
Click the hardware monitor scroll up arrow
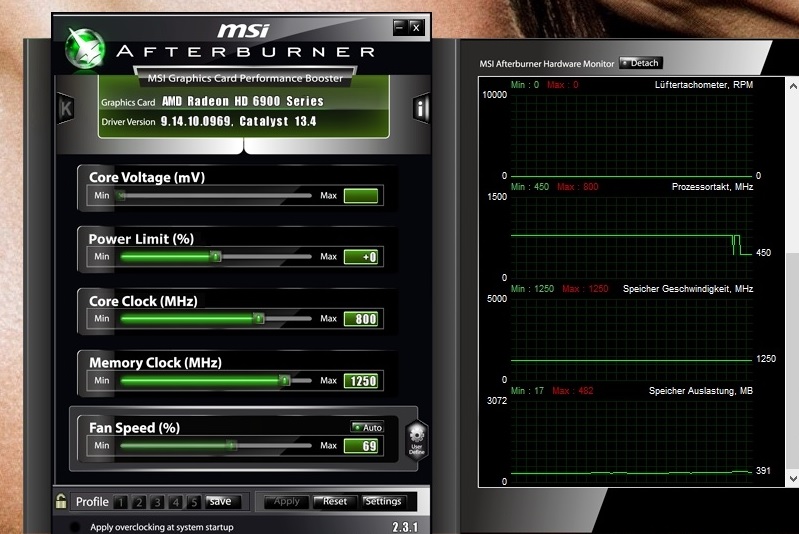tap(793, 87)
